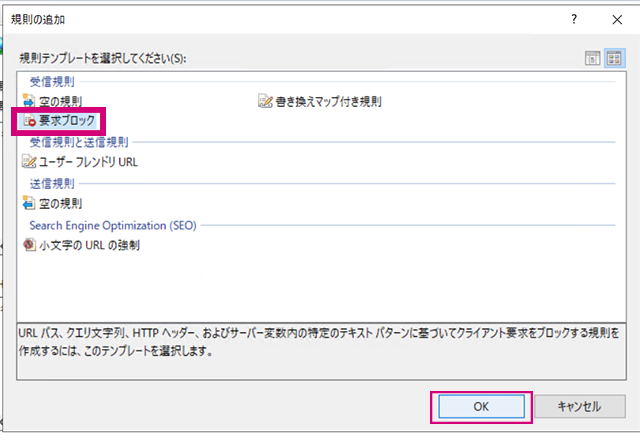Open help with the question mark button
Image resolution: width=640 pixels, height=442 pixels.
click(x=574, y=19)
